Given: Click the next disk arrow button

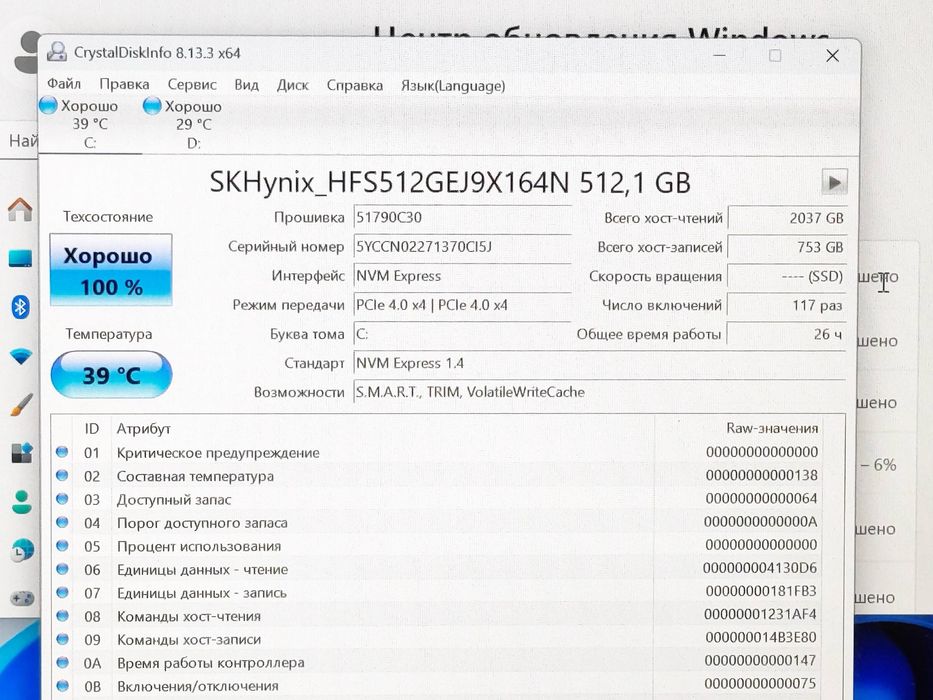Looking at the screenshot, I should (x=834, y=182).
